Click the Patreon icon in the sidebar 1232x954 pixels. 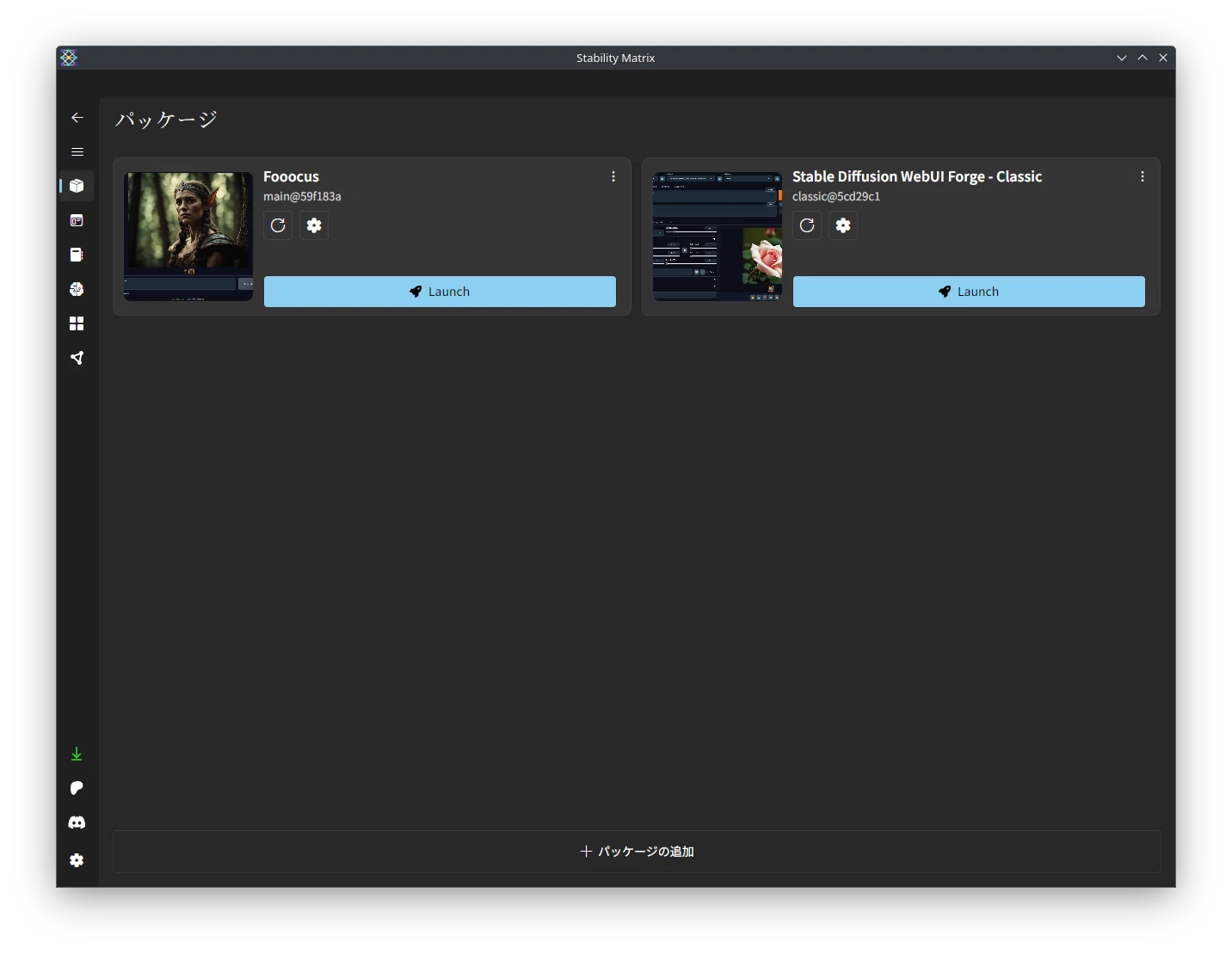(x=77, y=788)
